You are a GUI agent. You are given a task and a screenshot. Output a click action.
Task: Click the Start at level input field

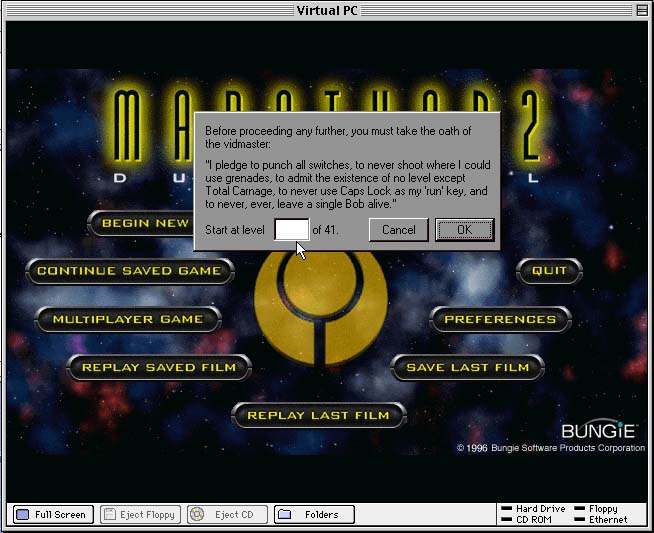[x=291, y=230]
